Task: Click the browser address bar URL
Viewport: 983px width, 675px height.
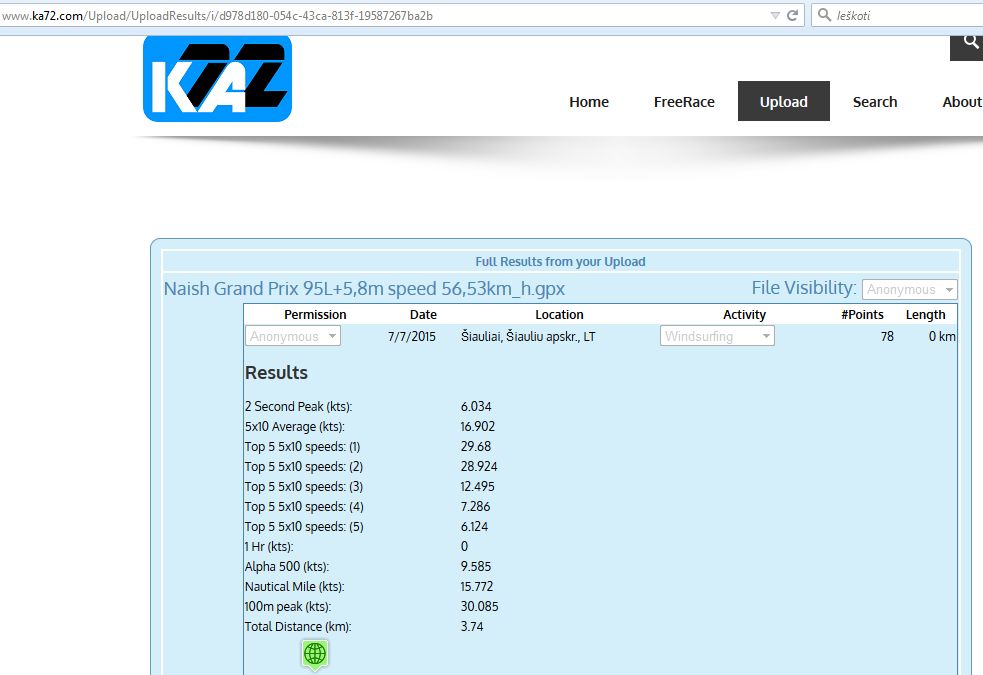Action: coord(217,16)
